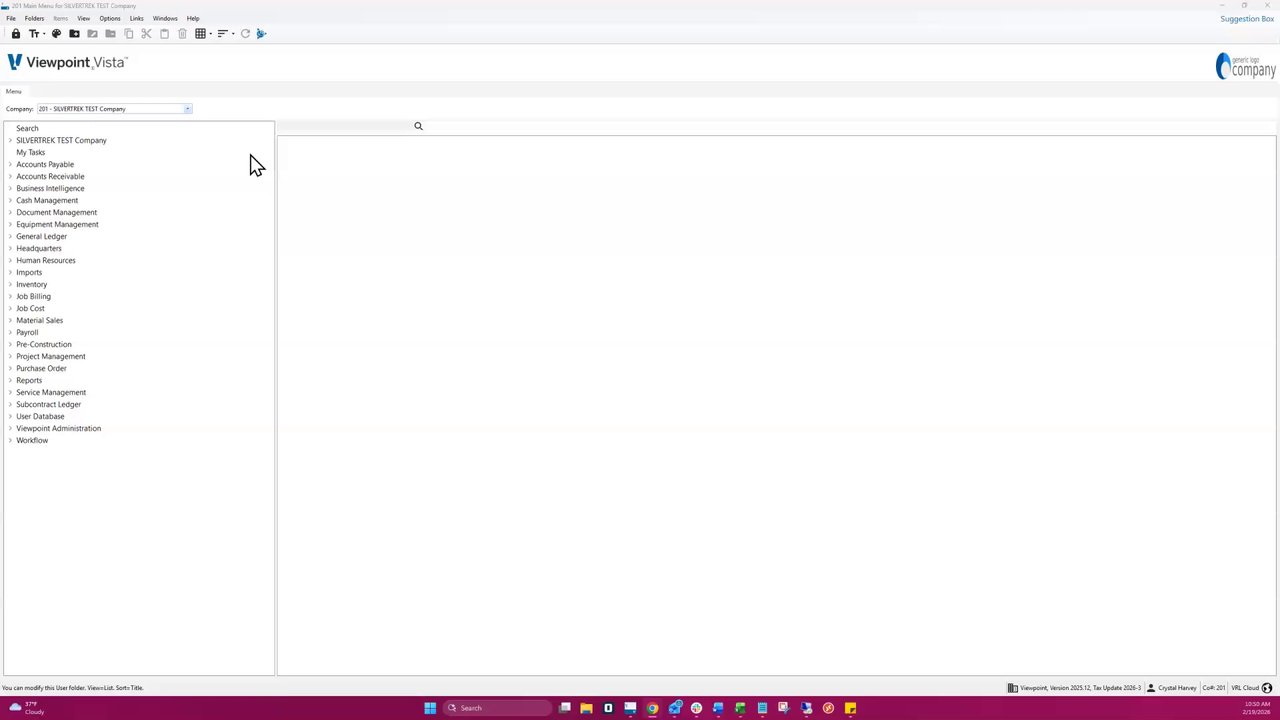This screenshot has height=720, width=1280.
Task: Open the color palette theme icon
Action: [x=56, y=34]
